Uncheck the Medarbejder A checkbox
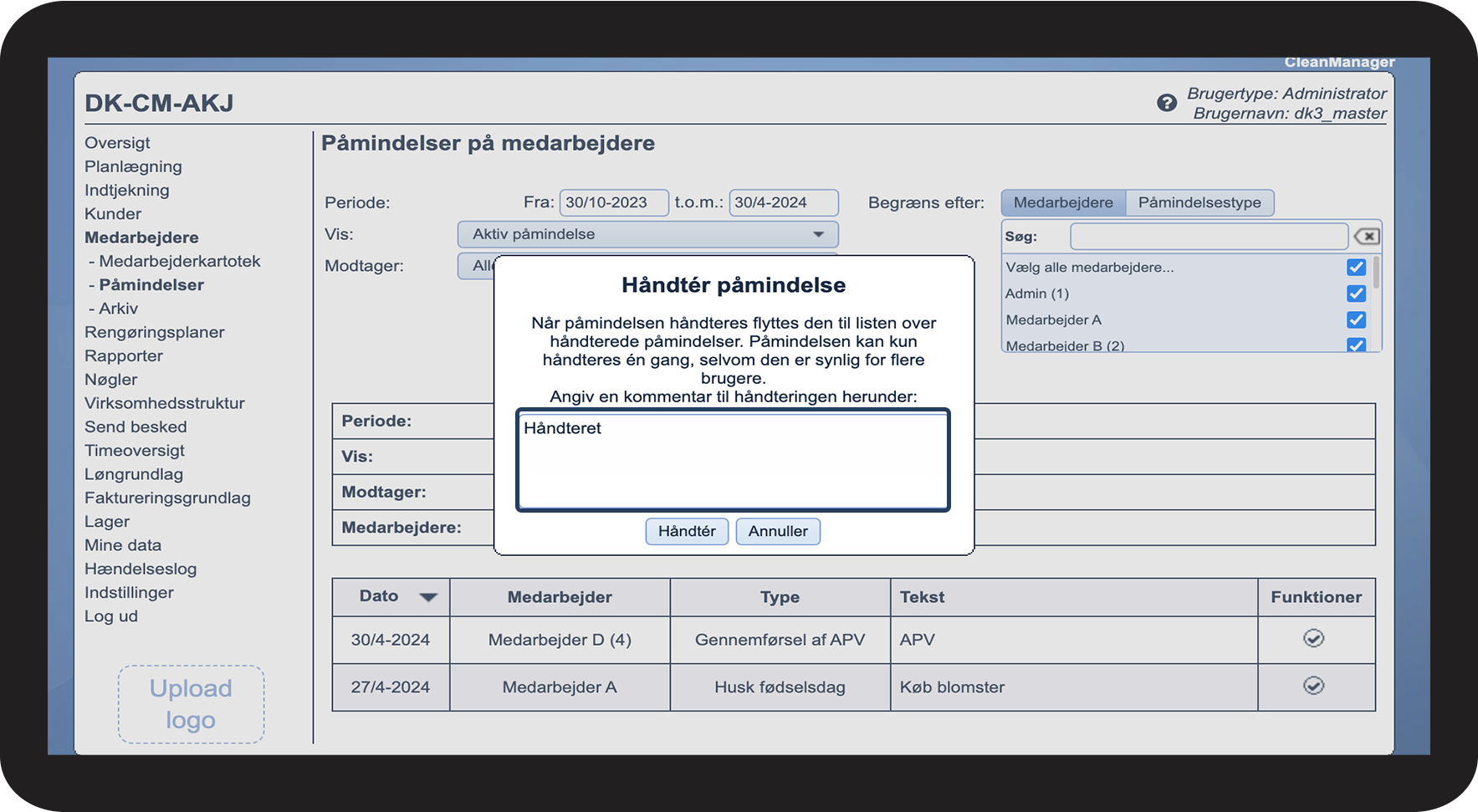 (x=1356, y=320)
